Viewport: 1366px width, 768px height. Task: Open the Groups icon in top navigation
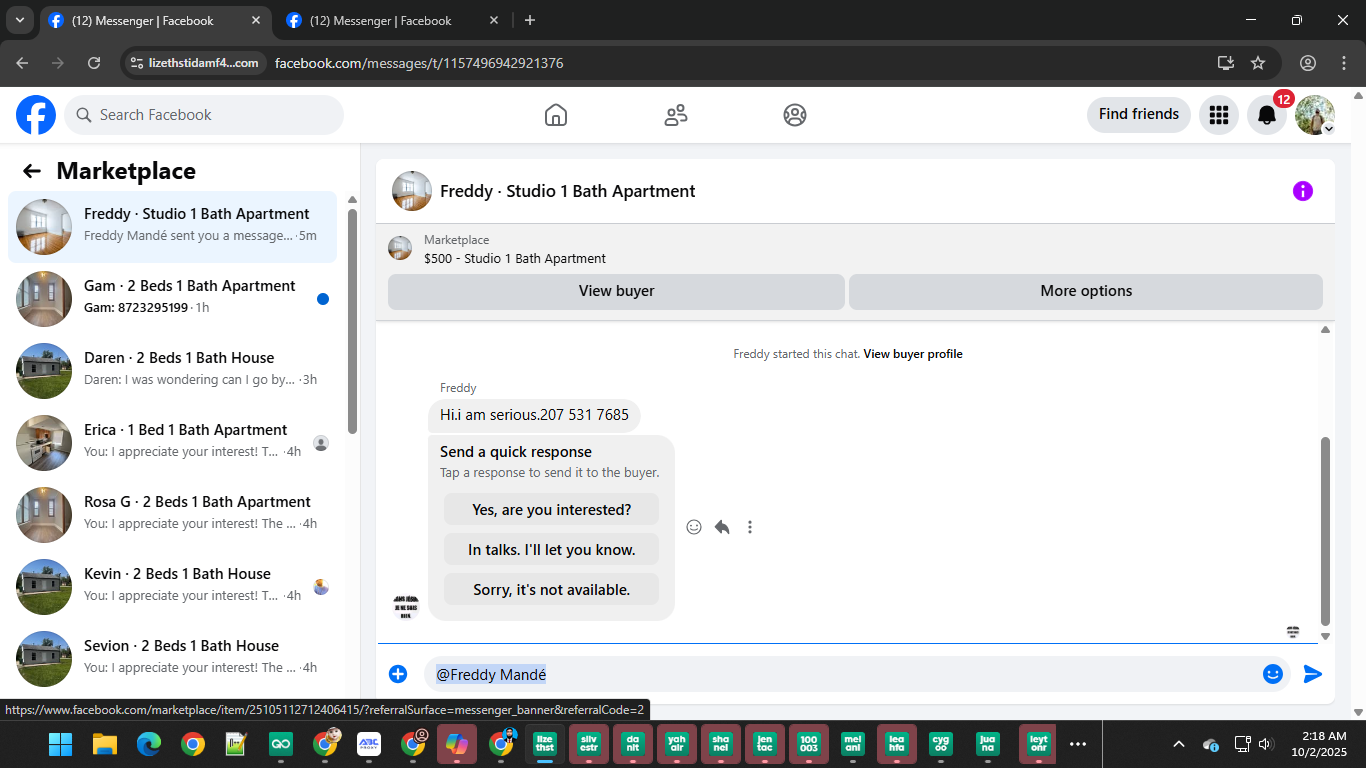tap(795, 115)
